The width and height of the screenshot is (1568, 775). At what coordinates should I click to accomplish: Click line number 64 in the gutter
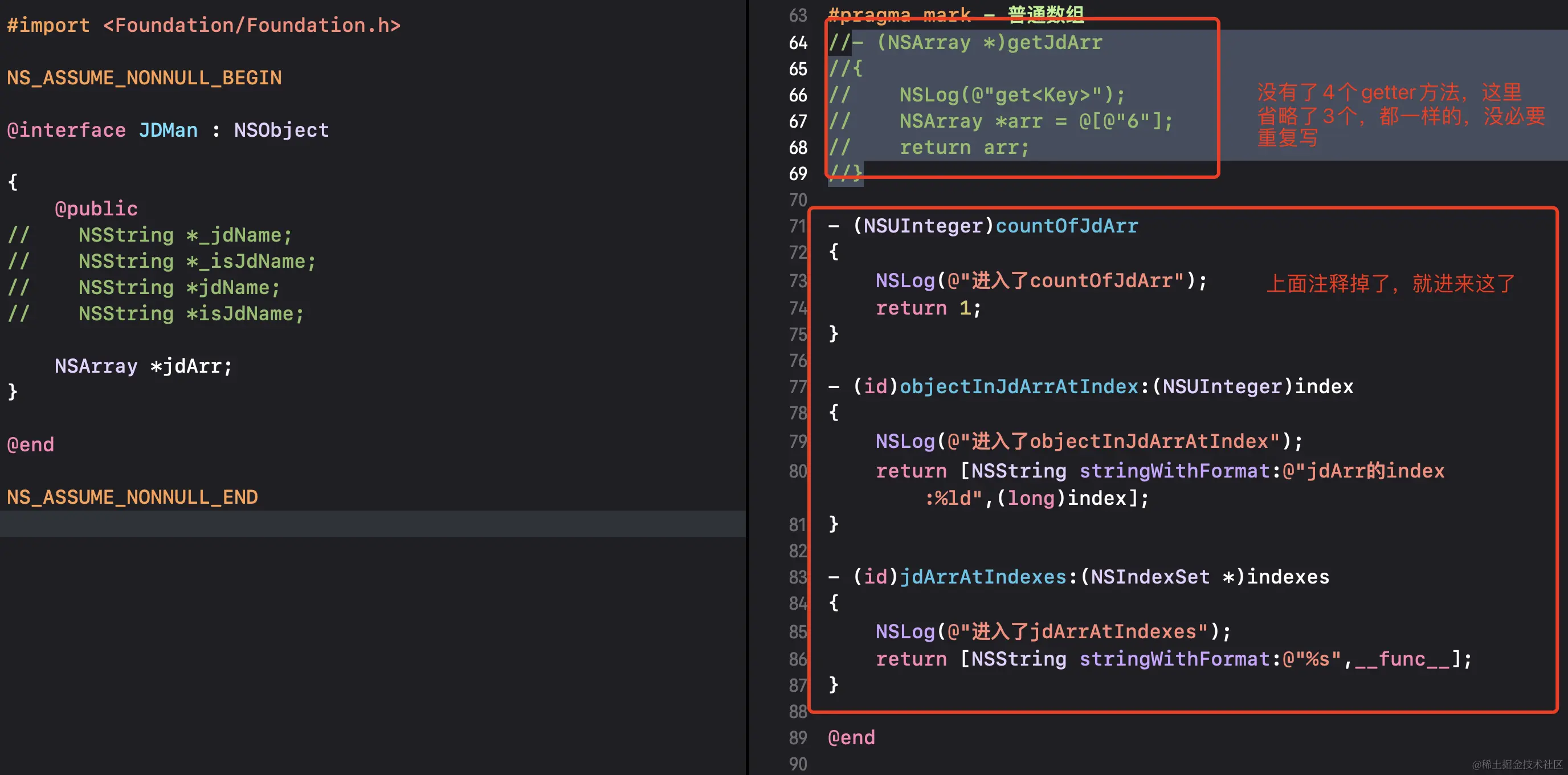(798, 43)
